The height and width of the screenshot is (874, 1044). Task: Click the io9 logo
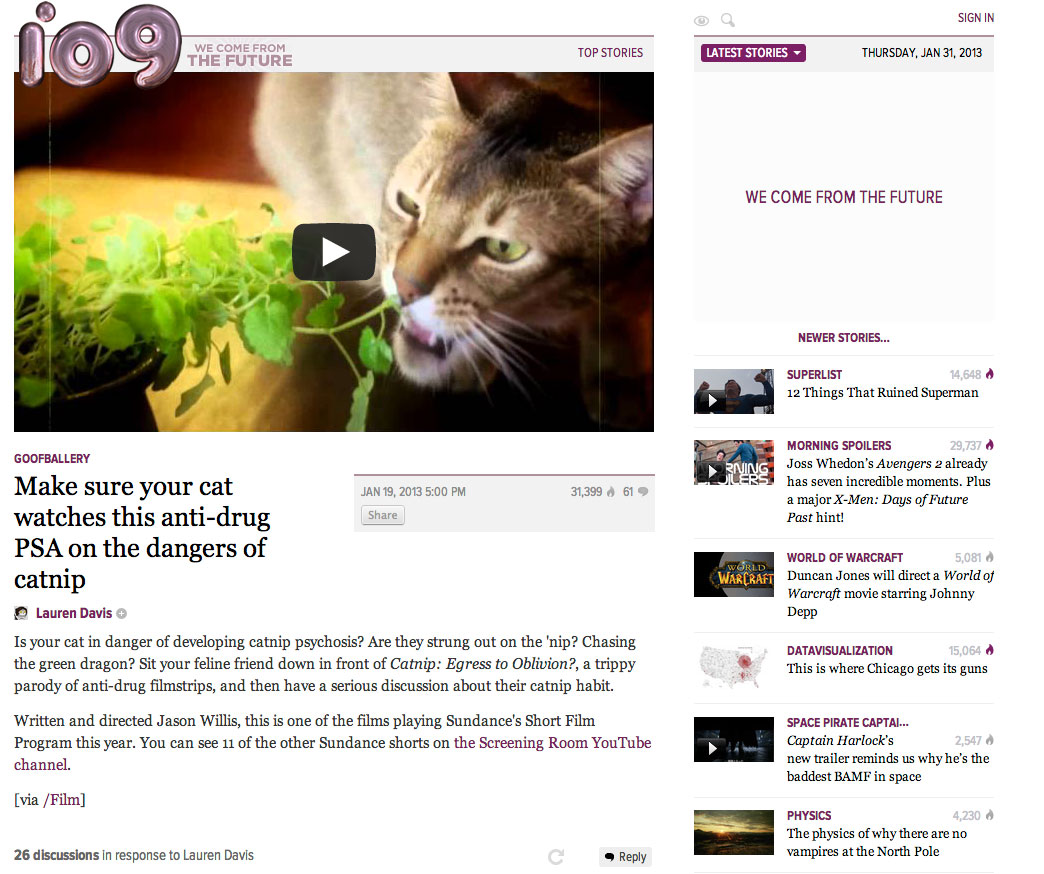click(100, 45)
